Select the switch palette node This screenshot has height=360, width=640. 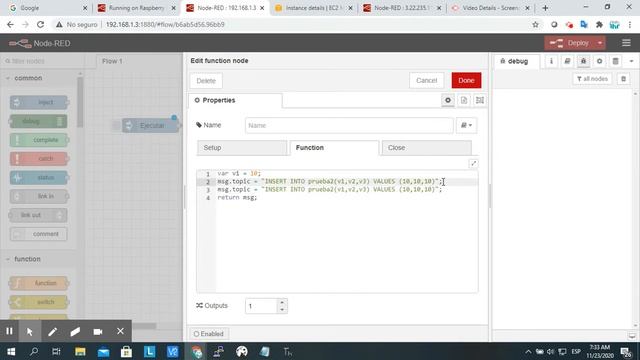coord(39,302)
